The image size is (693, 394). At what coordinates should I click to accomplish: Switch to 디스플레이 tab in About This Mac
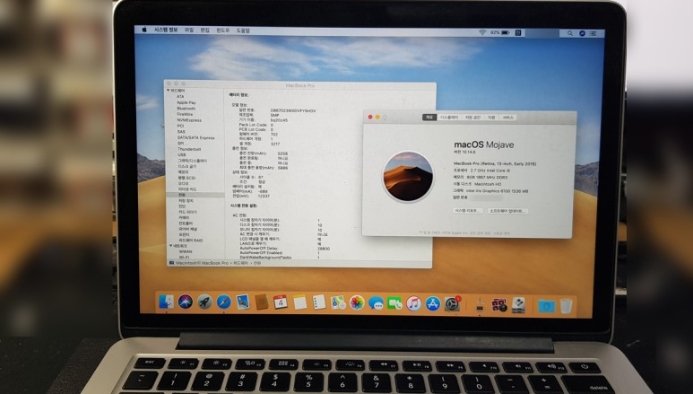pyautogui.click(x=449, y=118)
